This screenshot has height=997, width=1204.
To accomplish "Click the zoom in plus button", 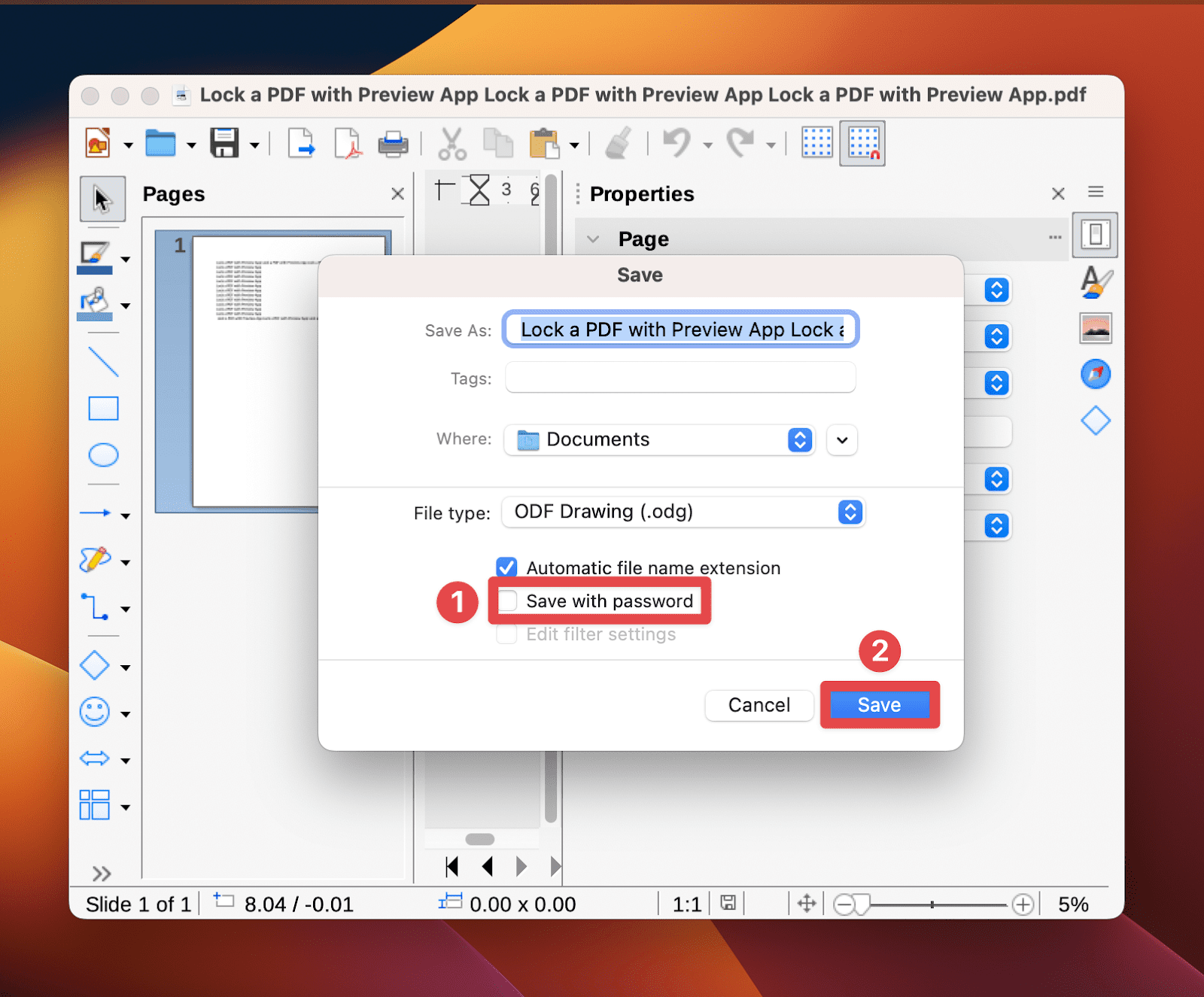I will point(1023,904).
